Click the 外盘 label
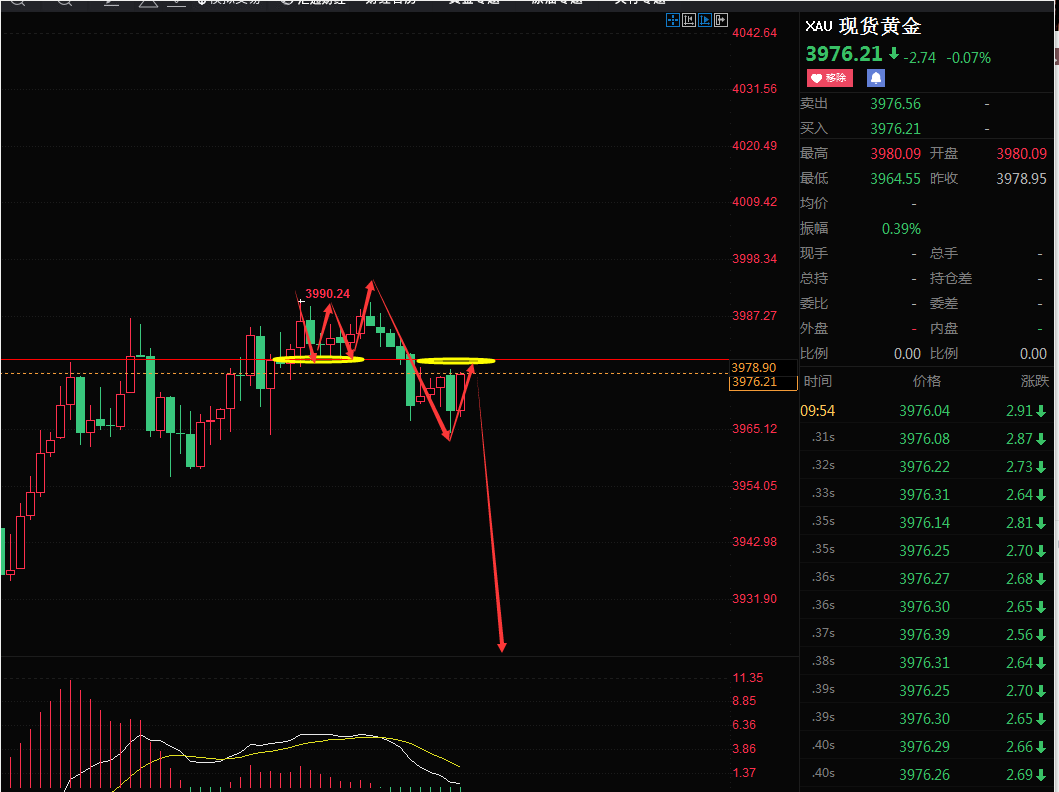The image size is (1059, 792). 814,328
